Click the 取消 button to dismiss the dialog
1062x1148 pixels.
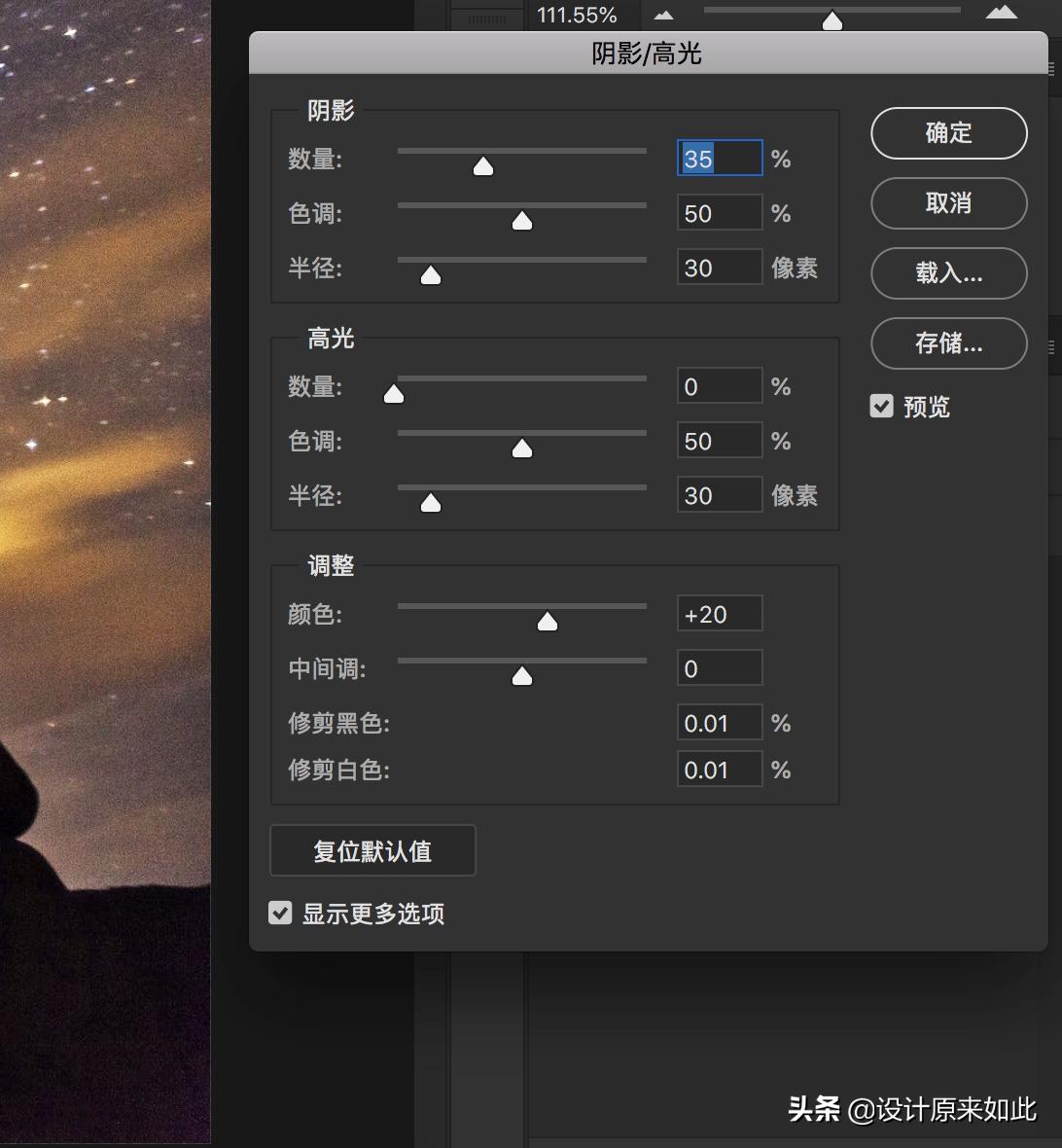[x=947, y=203]
